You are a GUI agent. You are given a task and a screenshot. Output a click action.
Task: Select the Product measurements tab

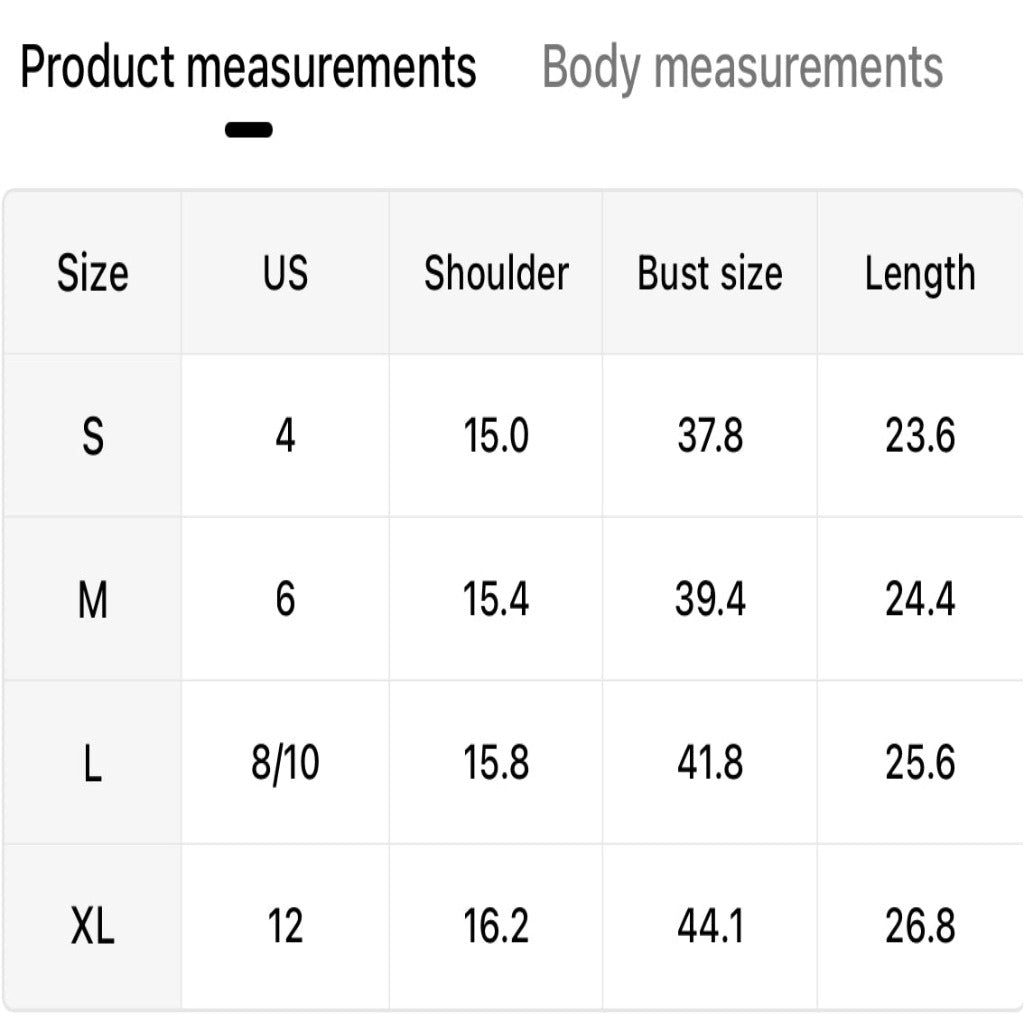(x=248, y=68)
